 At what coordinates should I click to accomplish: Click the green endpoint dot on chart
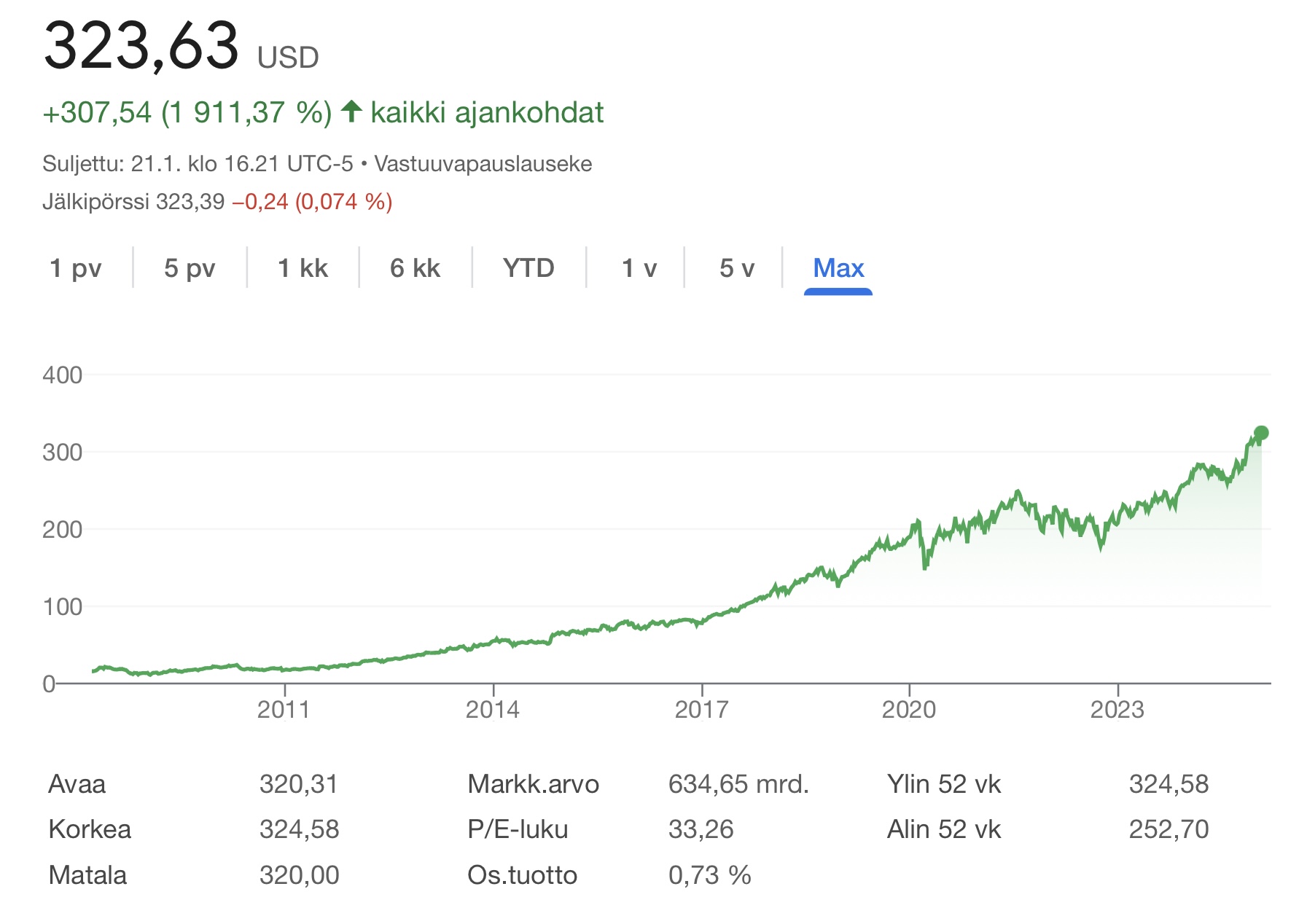(1261, 433)
